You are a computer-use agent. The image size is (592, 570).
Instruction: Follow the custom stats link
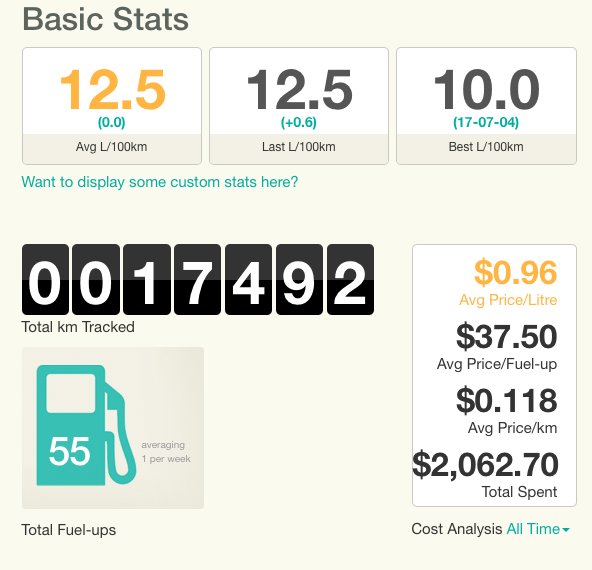coord(160,182)
